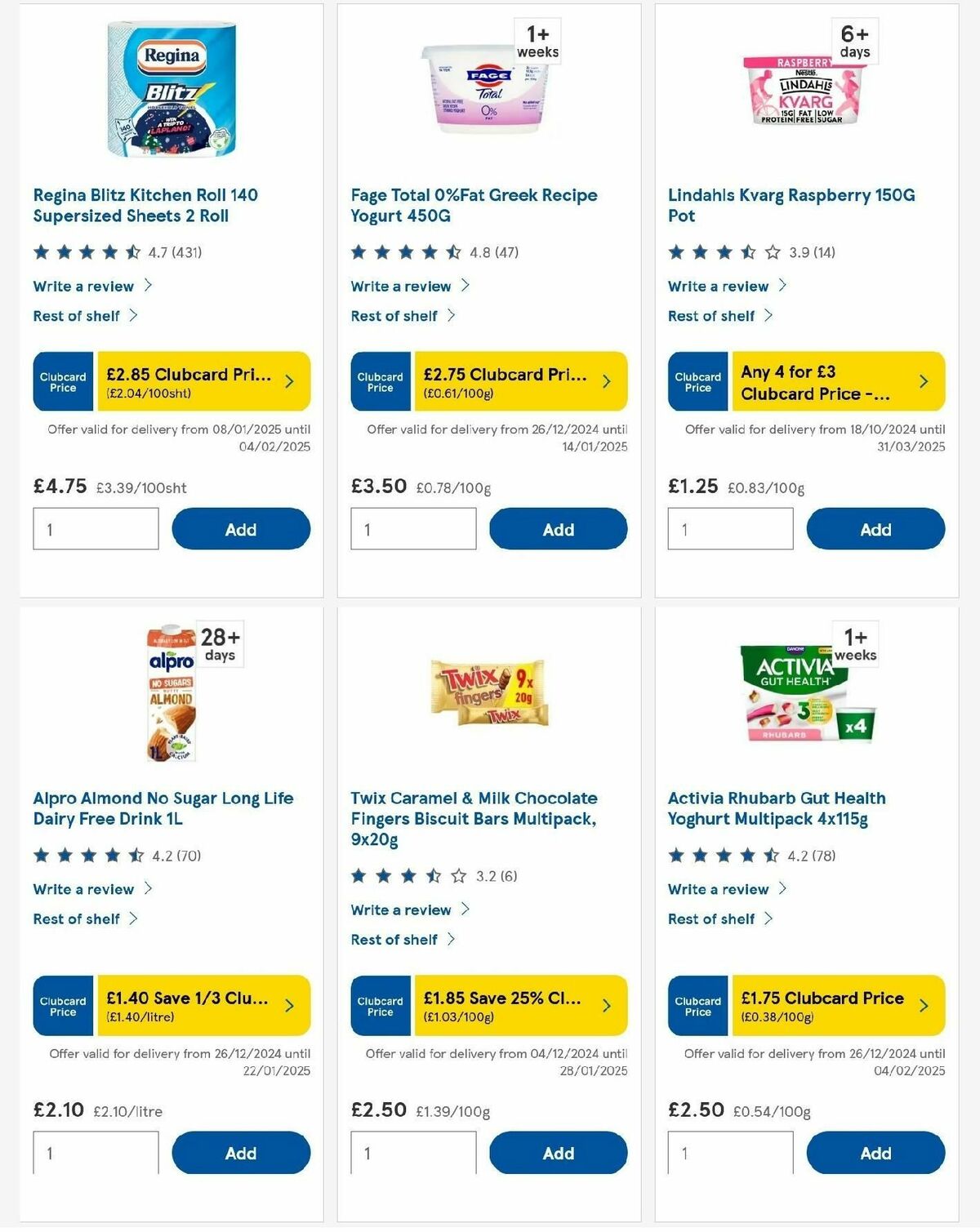This screenshot has width=980, height=1232.
Task: Click Clubcard Price logo on Twix Fingers offer
Action: coord(380,1006)
